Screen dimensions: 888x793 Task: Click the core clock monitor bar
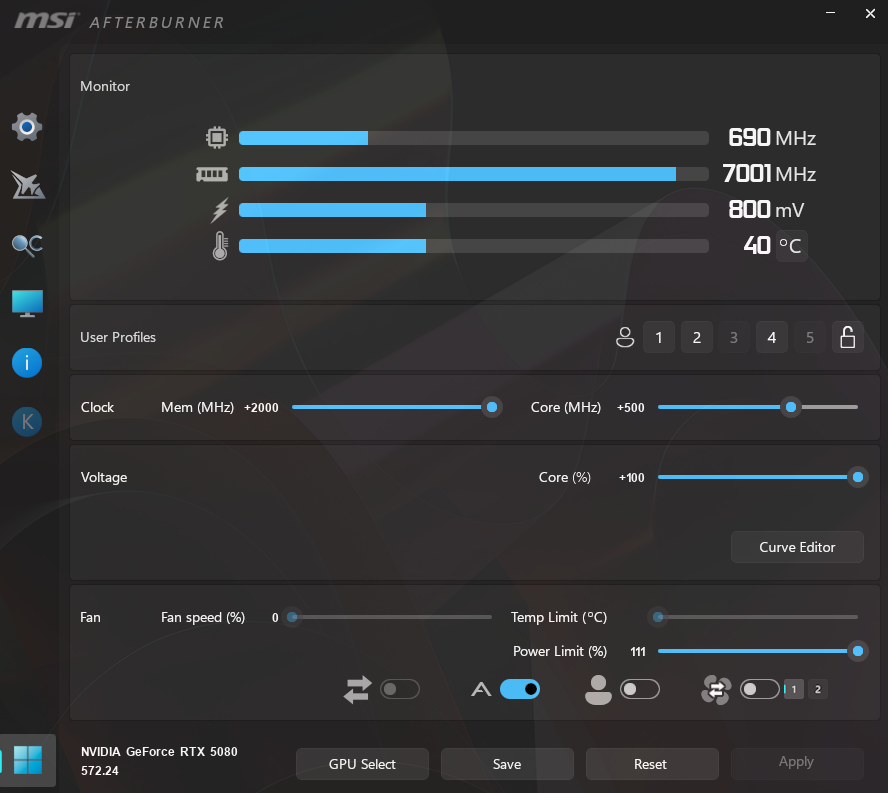tap(473, 138)
